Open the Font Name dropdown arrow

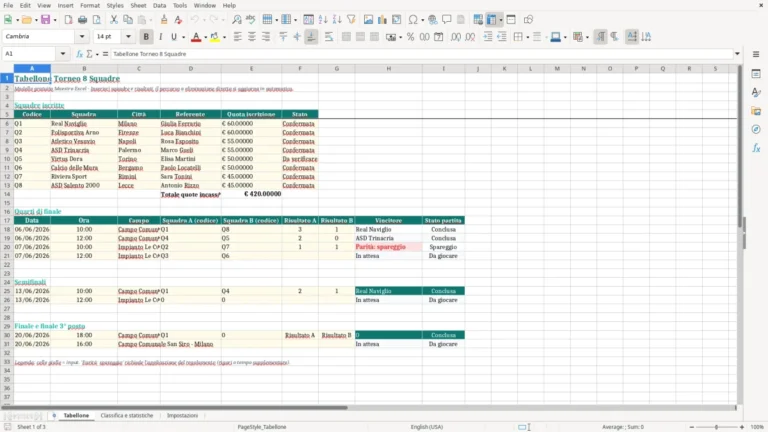[x=82, y=37]
